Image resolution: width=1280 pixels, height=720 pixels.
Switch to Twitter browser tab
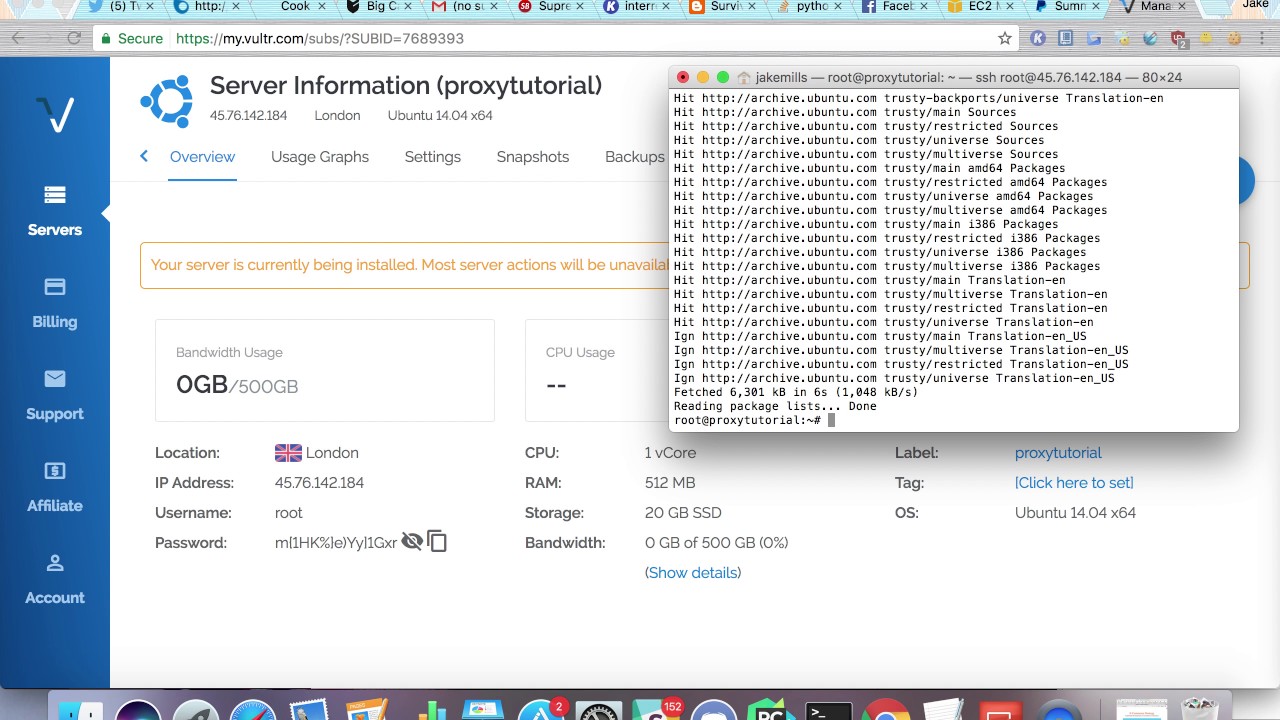(126, 8)
